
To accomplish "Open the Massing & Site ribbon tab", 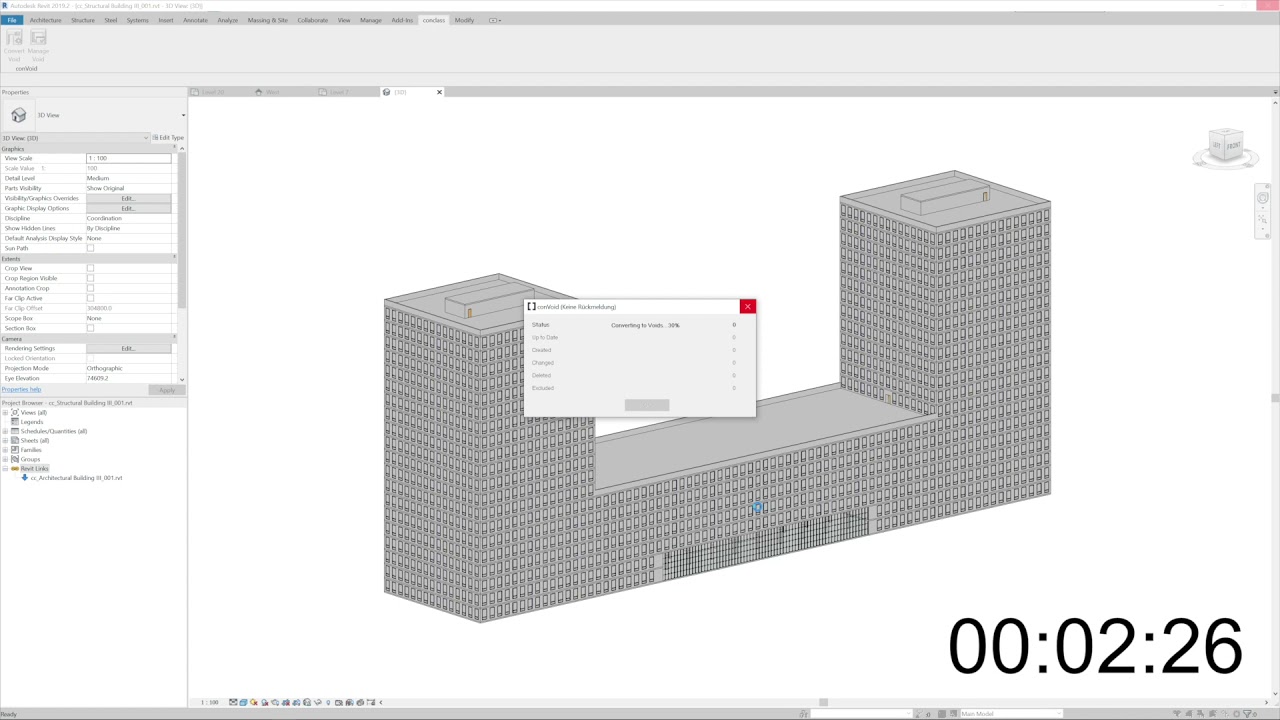I will (267, 20).
